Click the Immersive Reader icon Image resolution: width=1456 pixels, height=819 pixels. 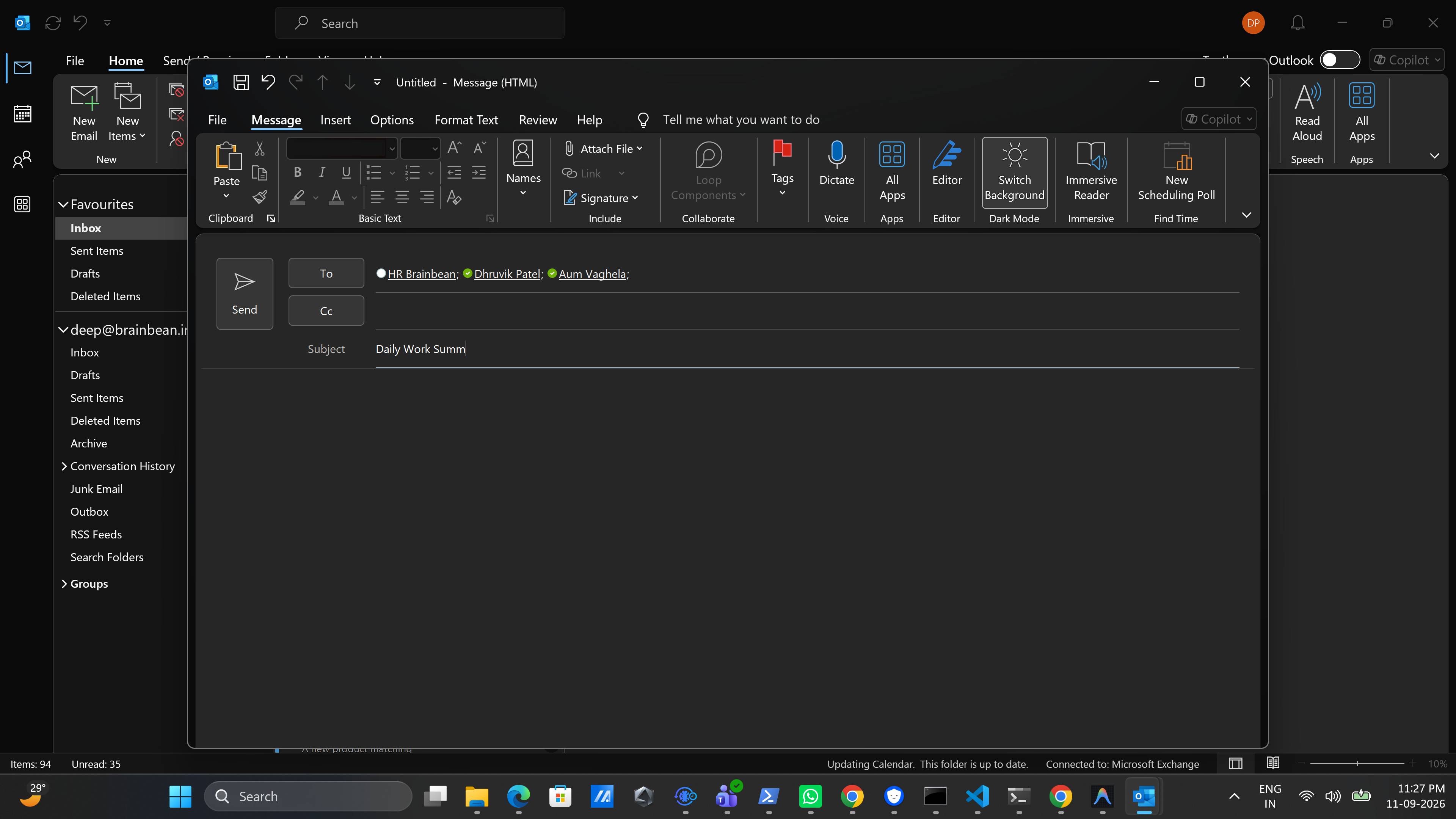pos(1091,155)
